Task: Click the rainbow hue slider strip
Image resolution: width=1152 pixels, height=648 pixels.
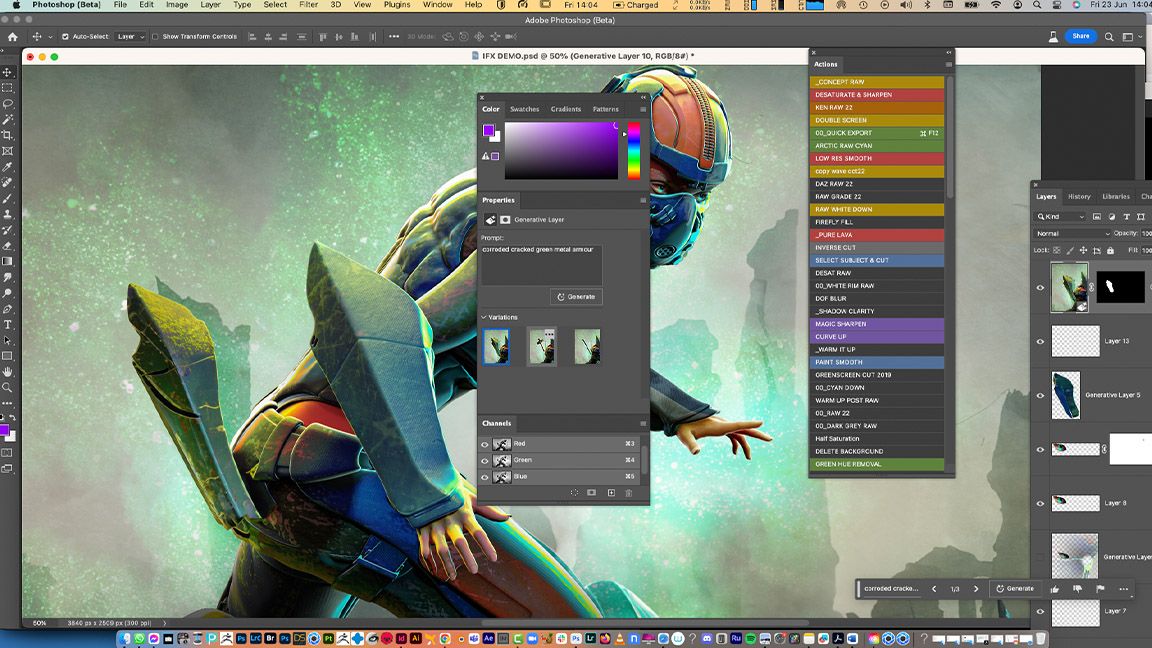Action: pyautogui.click(x=633, y=151)
